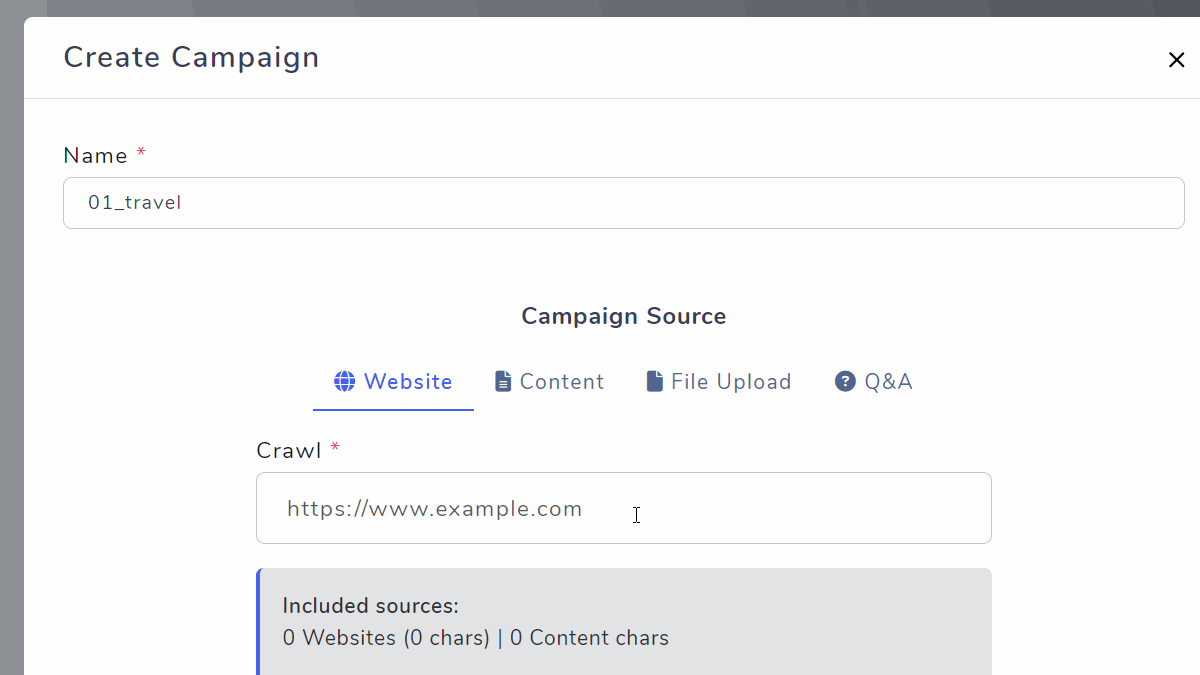The width and height of the screenshot is (1200, 675).
Task: Click the '0 Content chars' summary text
Action: 589,638
